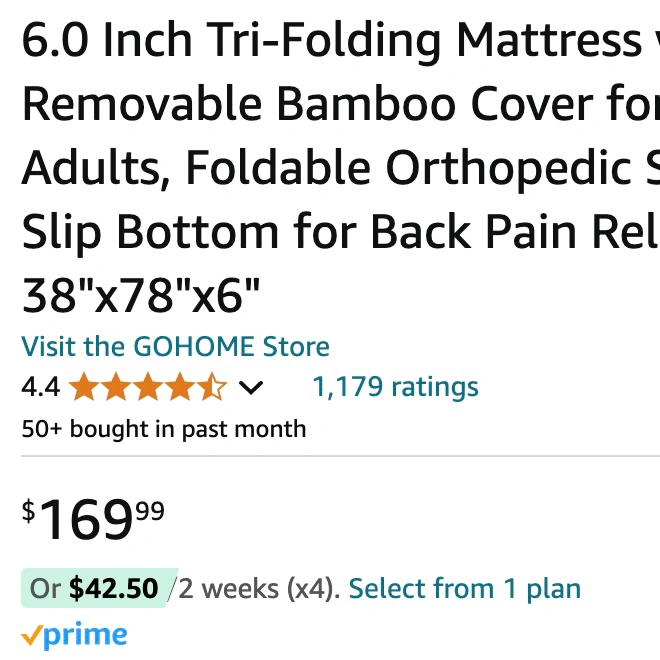
Task: Click the third orange rating star
Action: tap(148, 386)
